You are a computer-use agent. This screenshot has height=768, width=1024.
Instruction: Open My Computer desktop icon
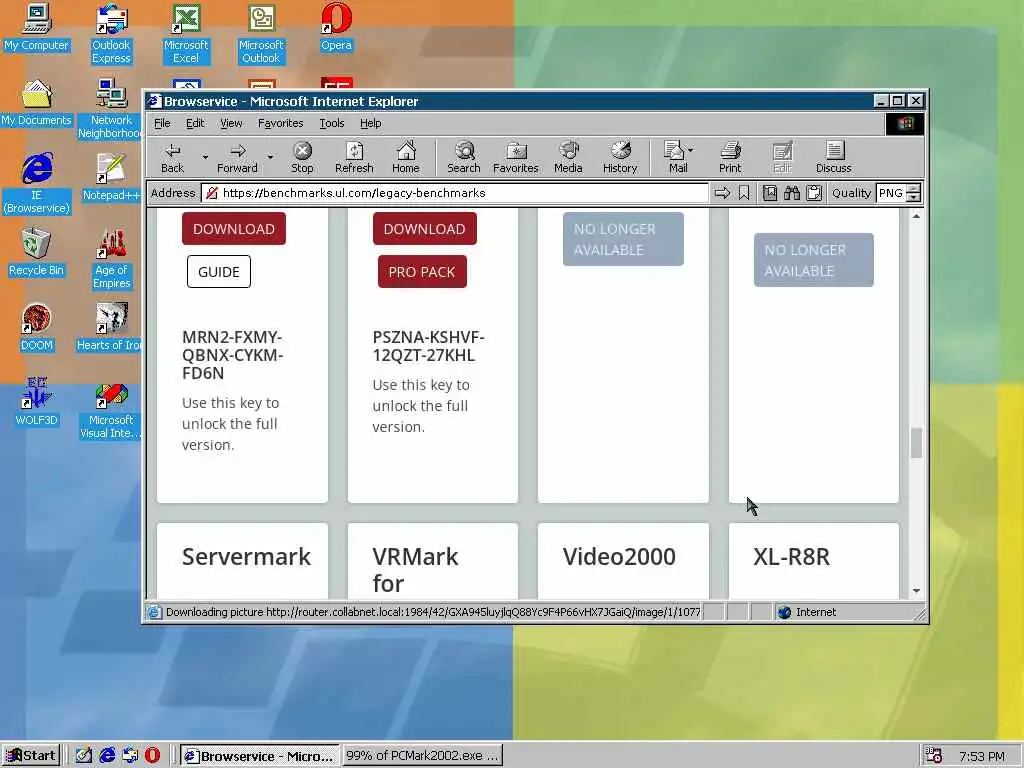click(x=37, y=27)
